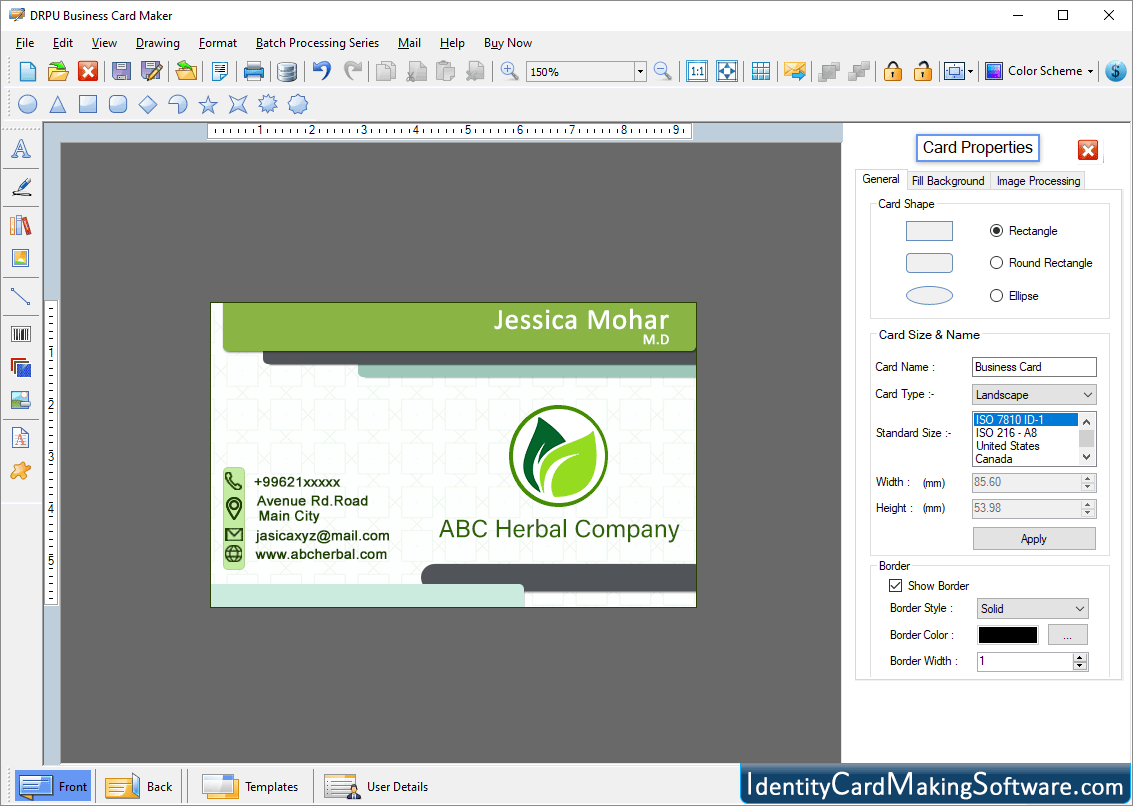Select the Ellipse card shape radio
The width and height of the screenshot is (1133, 806).
996,296
